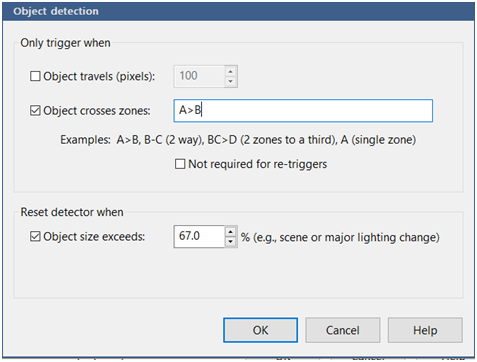Screen dimensions: 477x362
Task: Click the Reset detector when group label
Action: (x=72, y=212)
